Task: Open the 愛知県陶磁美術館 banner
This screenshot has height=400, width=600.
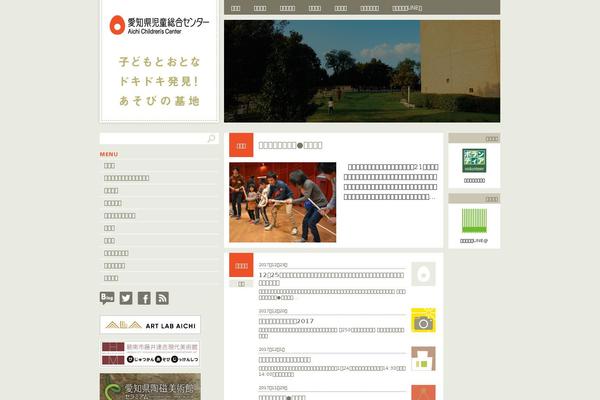Action: pyautogui.click(x=150, y=387)
